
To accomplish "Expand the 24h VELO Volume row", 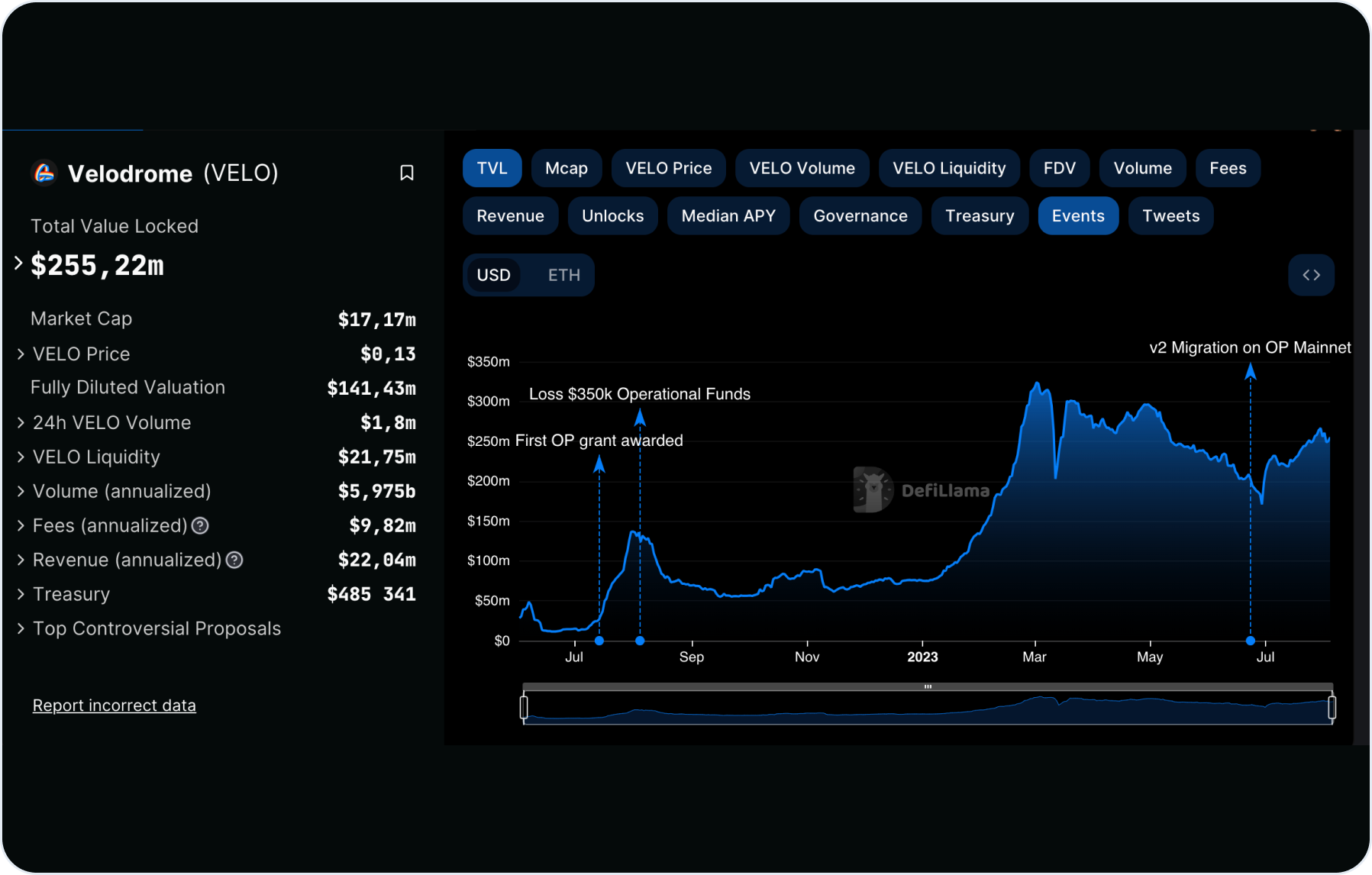I will (21, 422).
